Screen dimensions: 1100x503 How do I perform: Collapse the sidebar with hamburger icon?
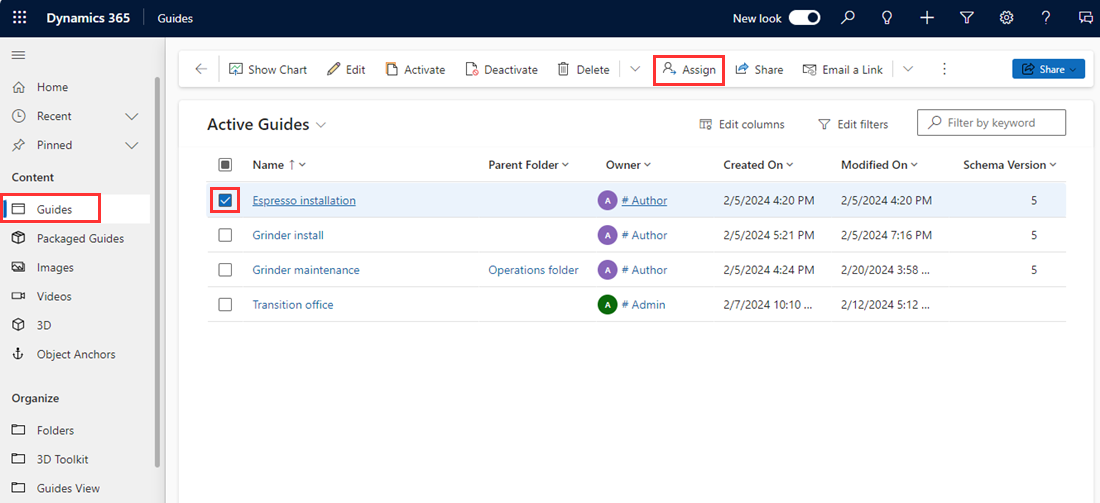tap(19, 54)
